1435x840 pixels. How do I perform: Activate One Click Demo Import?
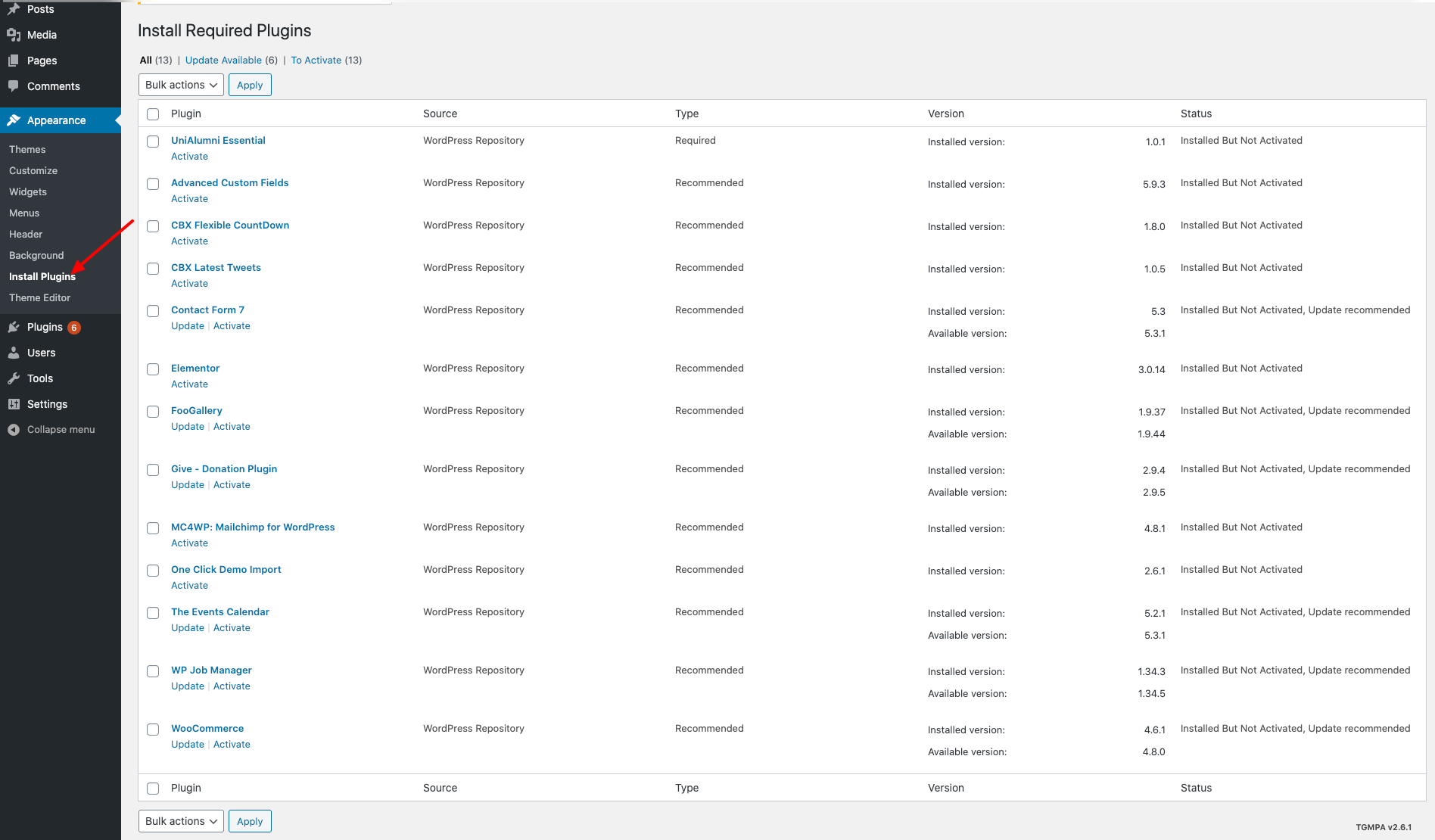point(189,586)
